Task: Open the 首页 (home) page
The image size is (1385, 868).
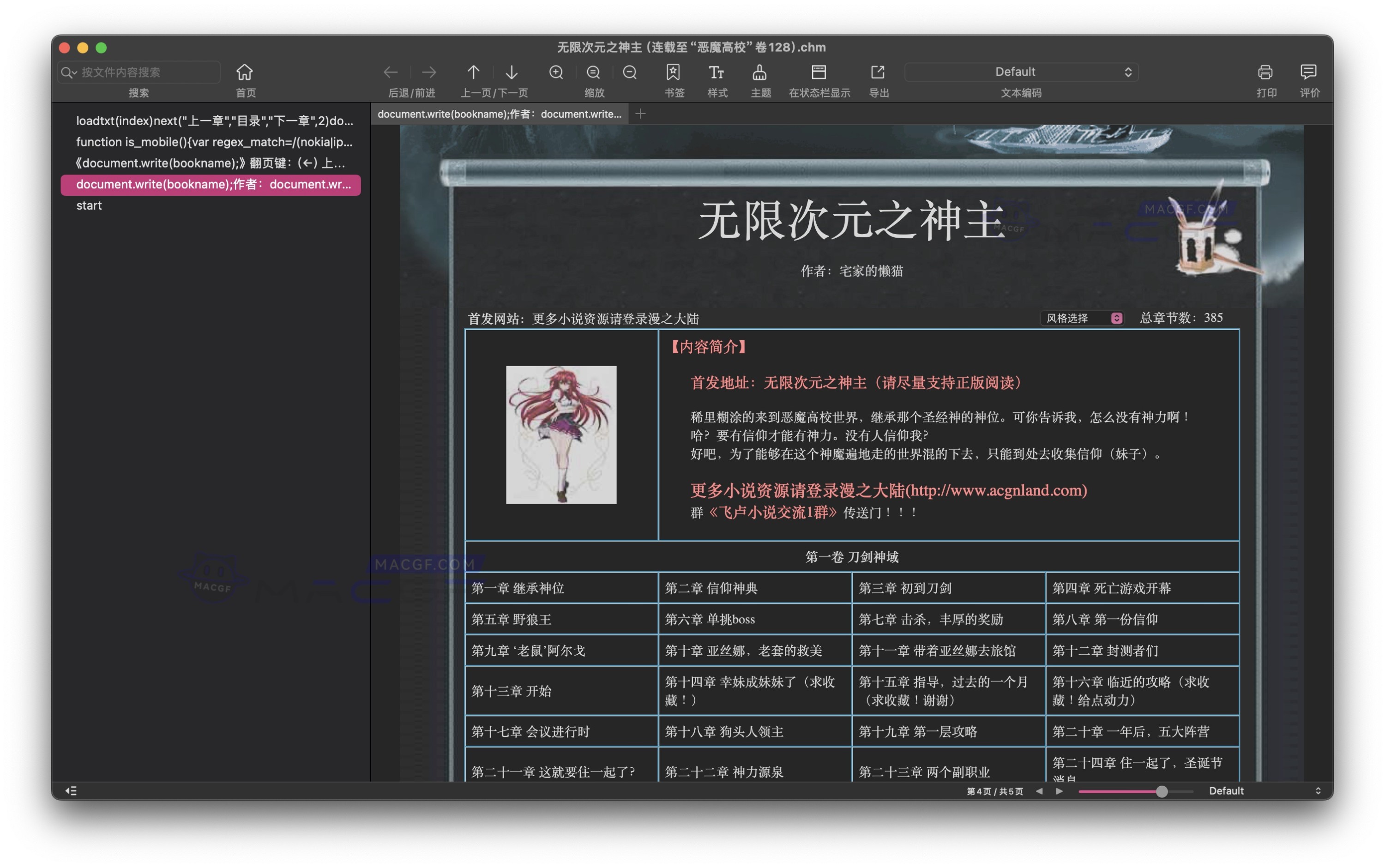Action: [245, 72]
